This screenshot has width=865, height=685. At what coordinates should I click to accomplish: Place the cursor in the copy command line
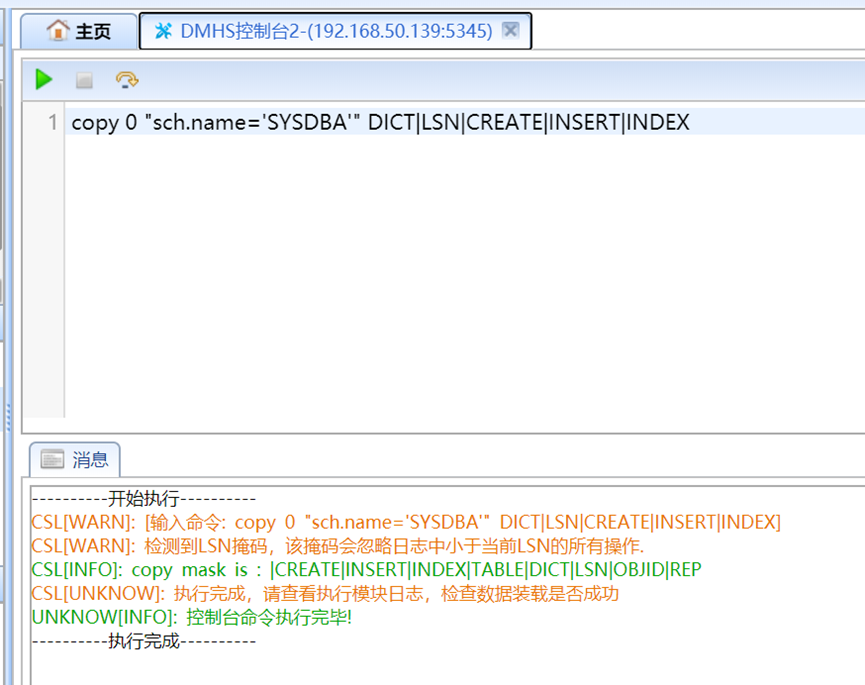click(x=380, y=121)
